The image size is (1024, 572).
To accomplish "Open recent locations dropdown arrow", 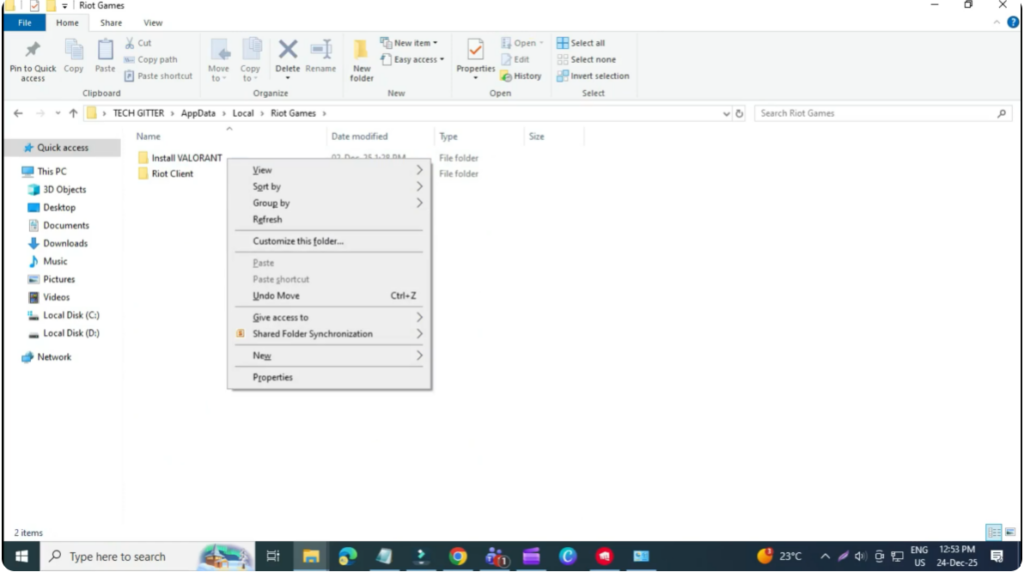I will coord(57,114).
